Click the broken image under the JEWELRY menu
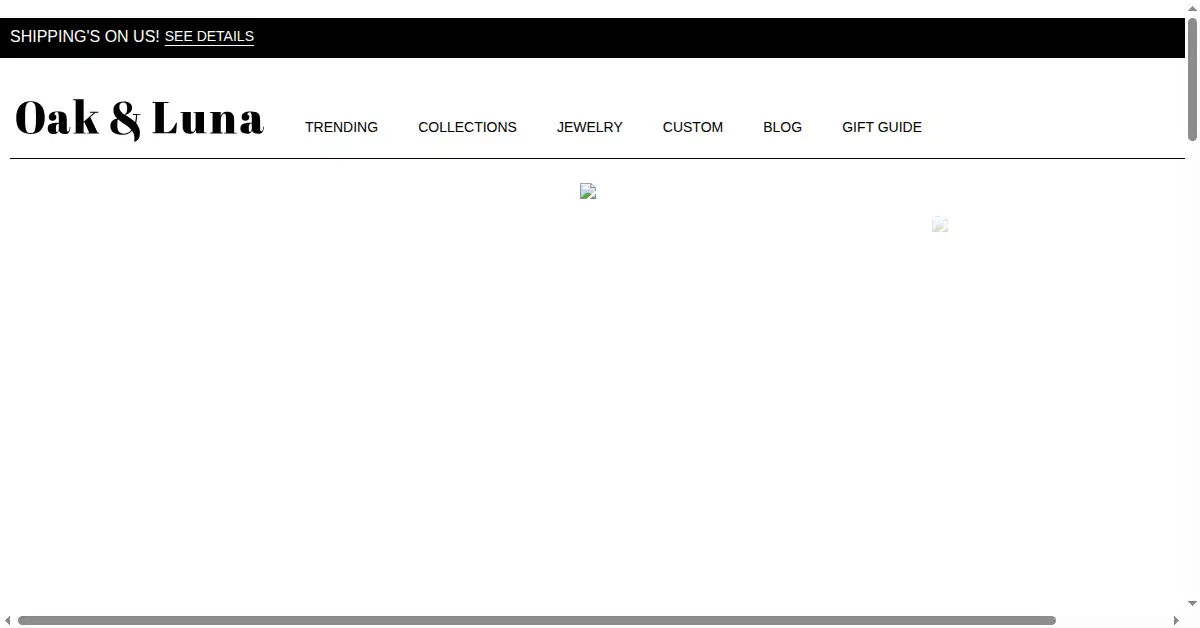1200x628 pixels. click(x=588, y=191)
